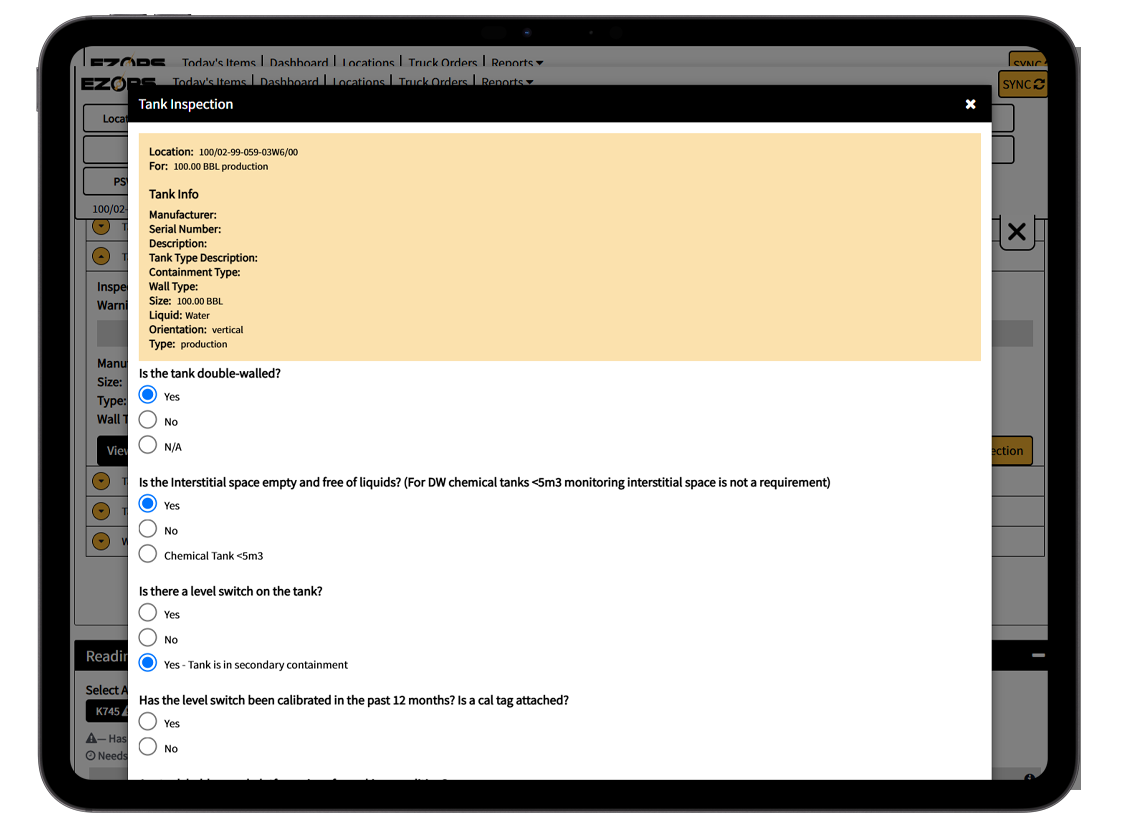
Task: Close the background panel with the large X
Action: pyautogui.click(x=1016, y=232)
